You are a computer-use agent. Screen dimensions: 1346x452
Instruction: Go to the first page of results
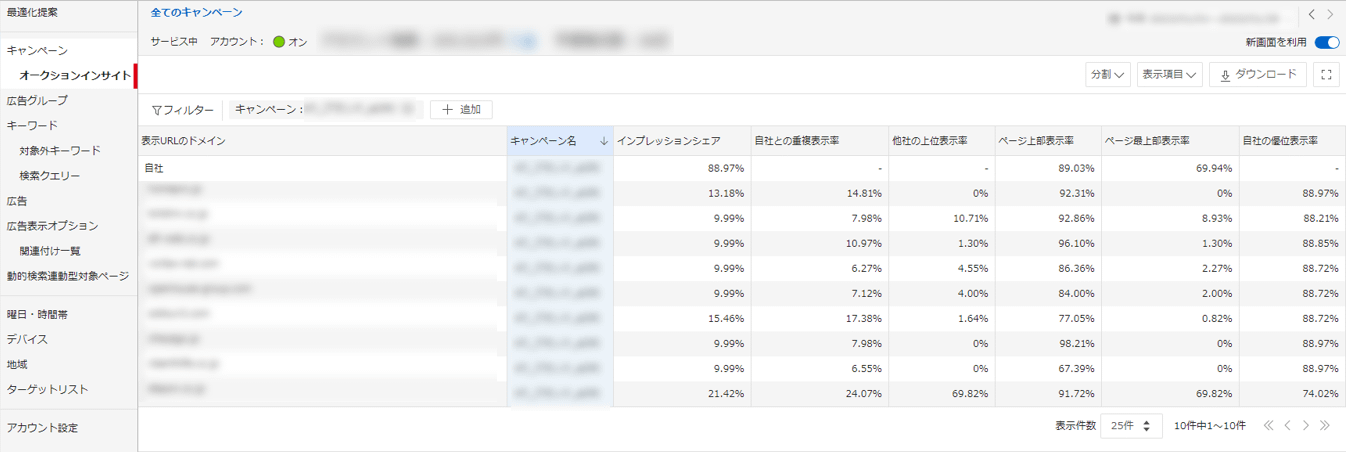(1269, 425)
